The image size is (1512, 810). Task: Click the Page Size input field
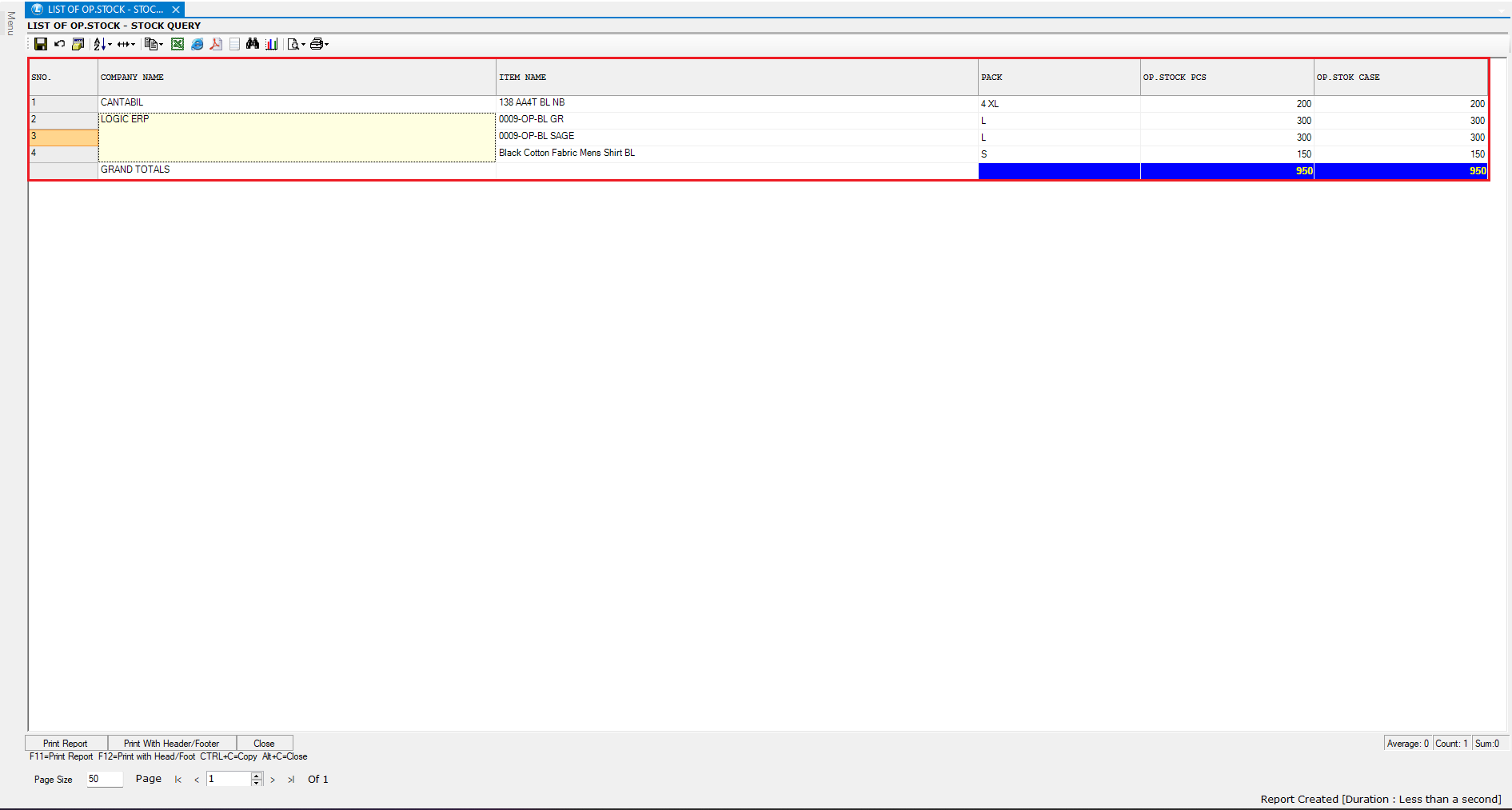point(104,779)
